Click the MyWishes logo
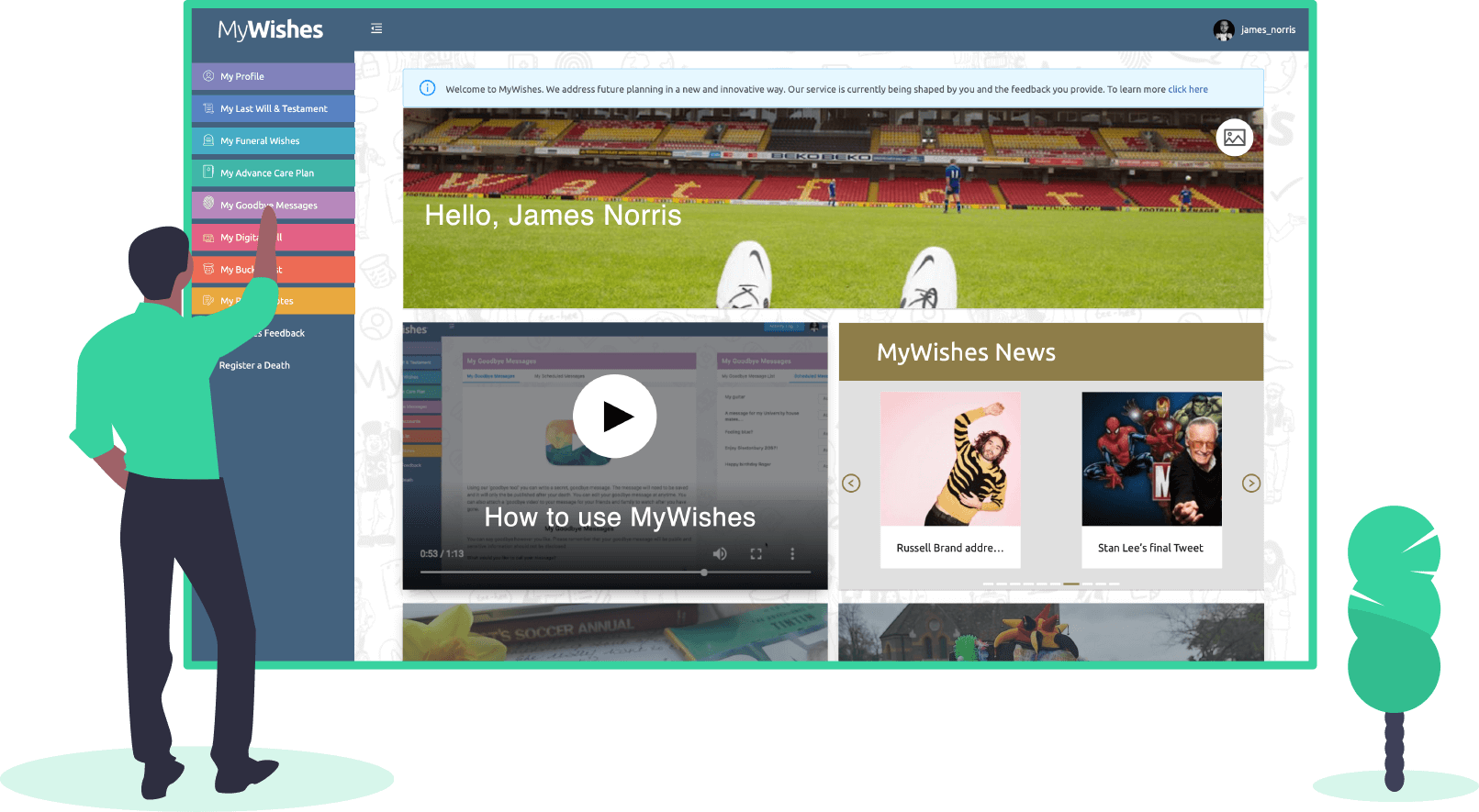The width and height of the screenshot is (1479, 812). click(x=270, y=30)
